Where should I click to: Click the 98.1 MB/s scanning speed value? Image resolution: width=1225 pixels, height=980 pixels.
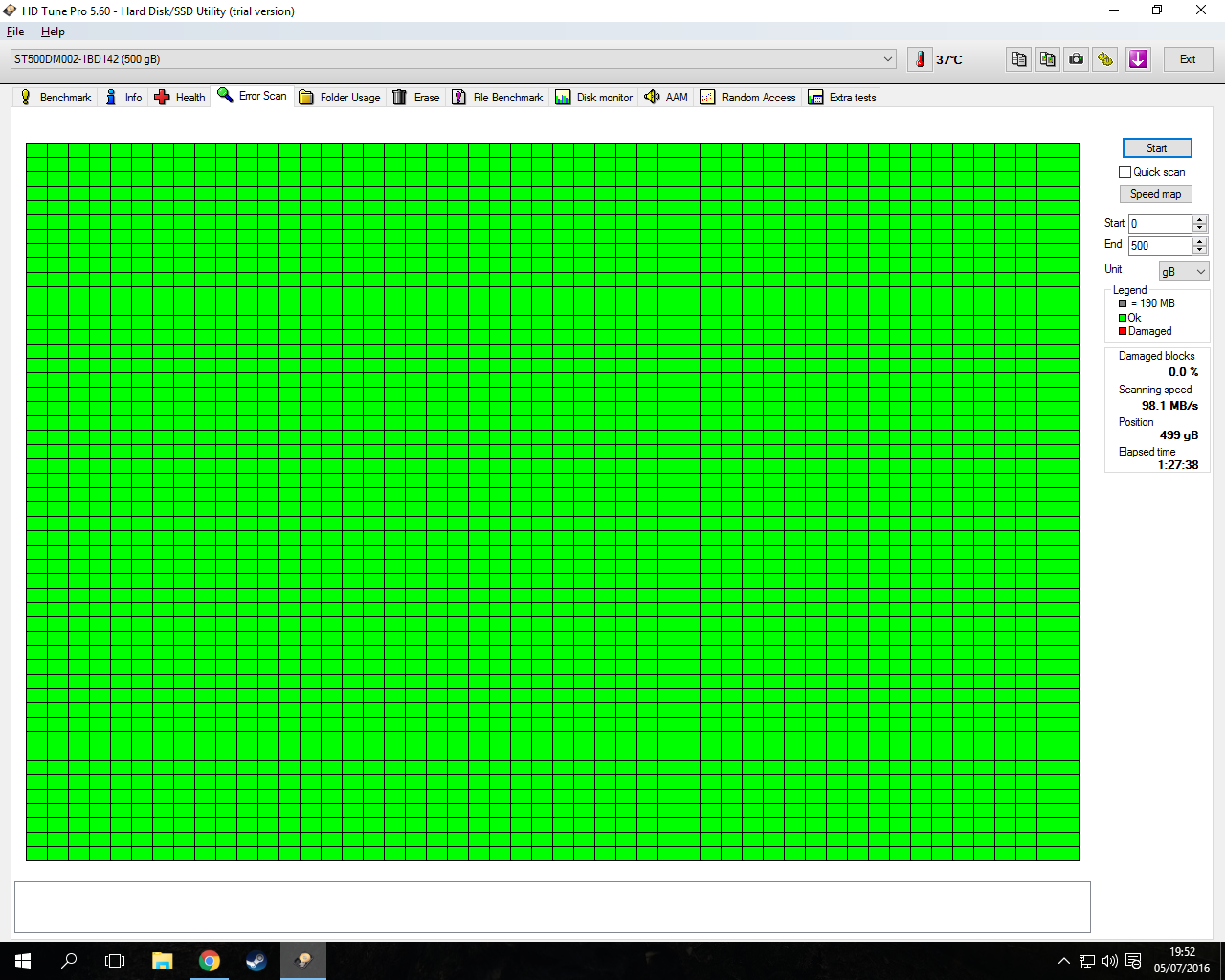[1169, 406]
